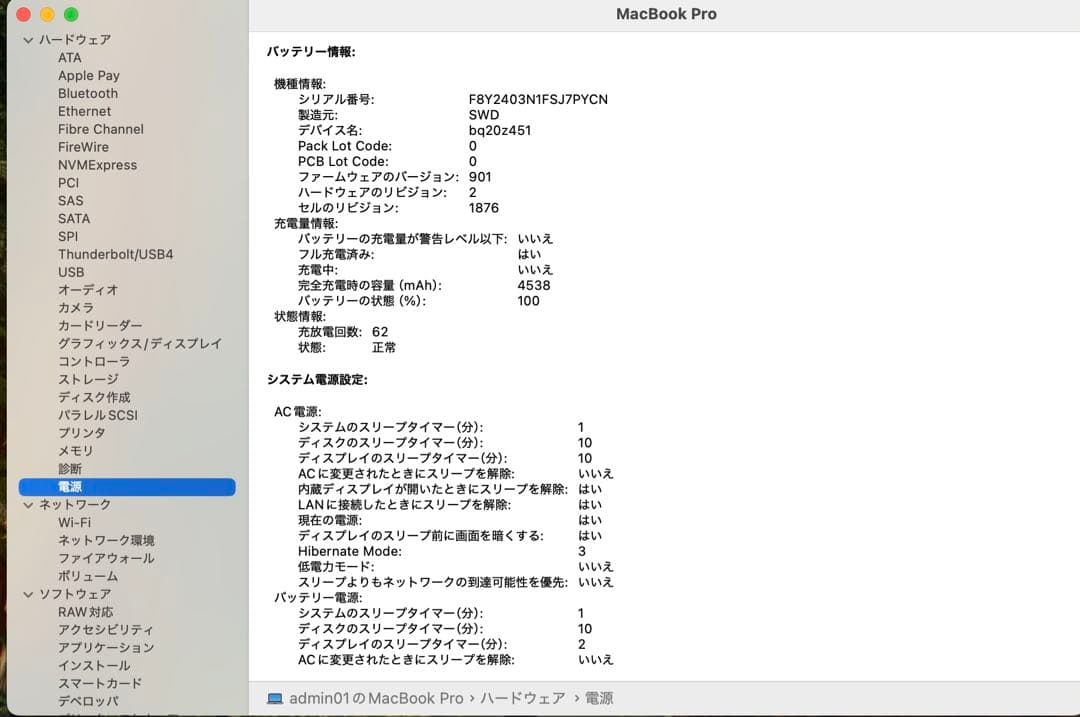This screenshot has width=1080, height=717.
Task: Select Apple Pay in the sidebar
Action: point(89,75)
